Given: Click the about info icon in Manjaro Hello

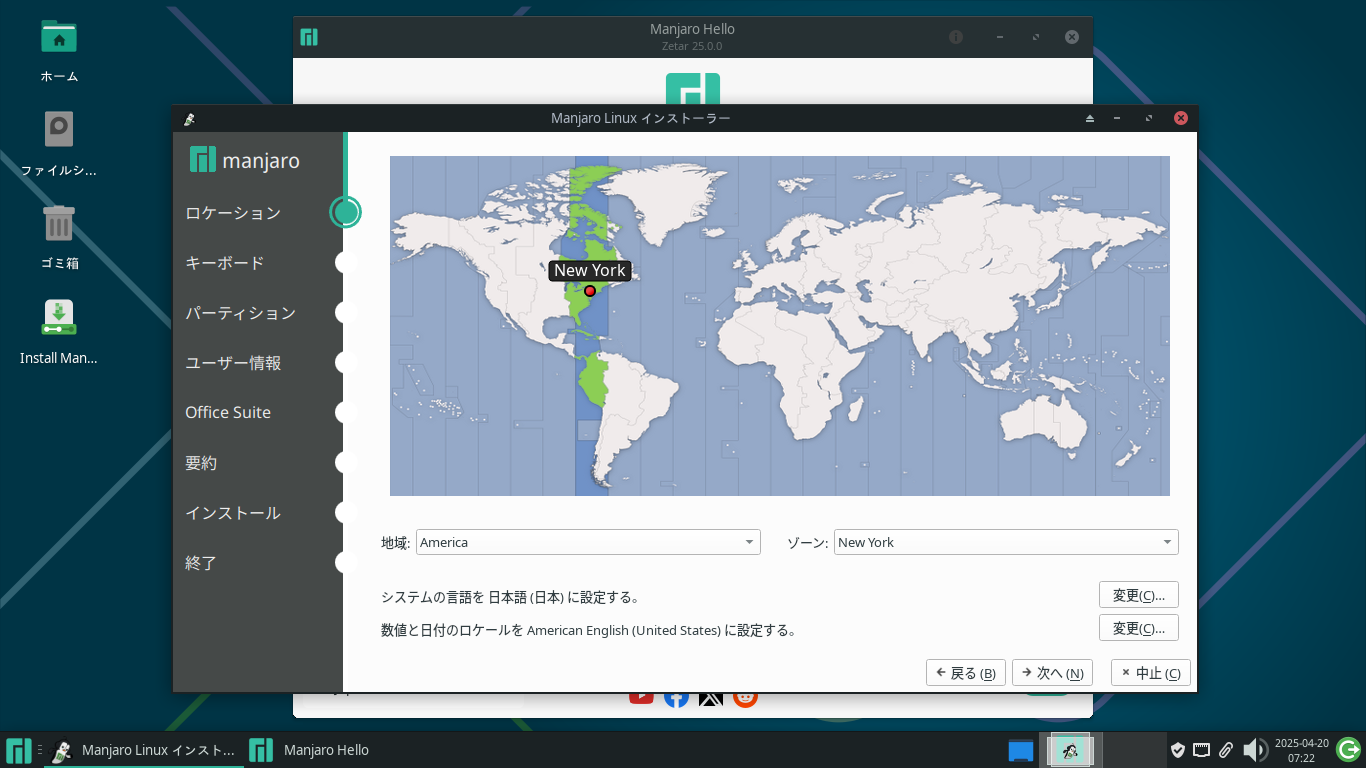Looking at the screenshot, I should pyautogui.click(x=956, y=37).
